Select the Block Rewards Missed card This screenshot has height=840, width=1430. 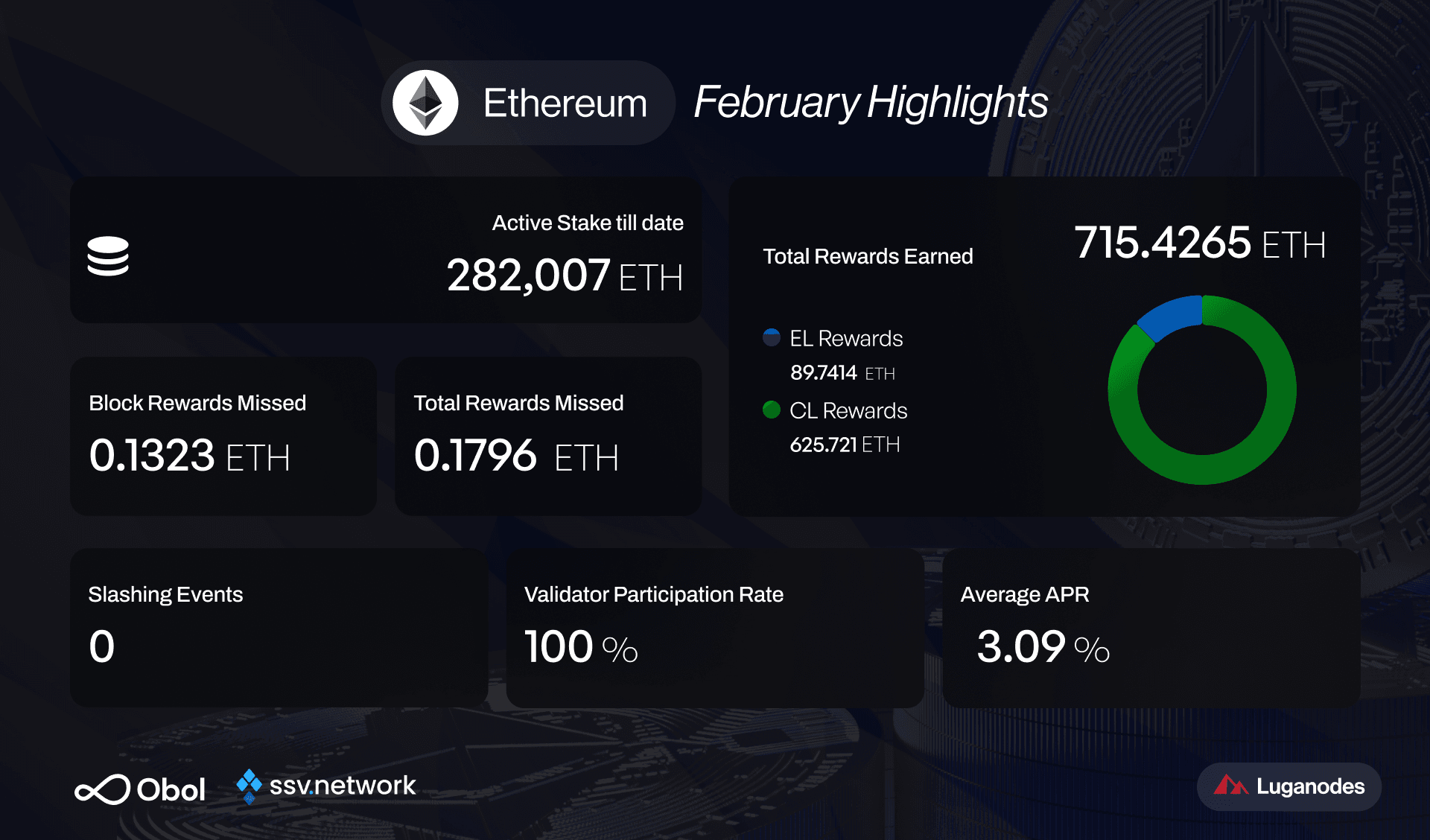(x=223, y=436)
